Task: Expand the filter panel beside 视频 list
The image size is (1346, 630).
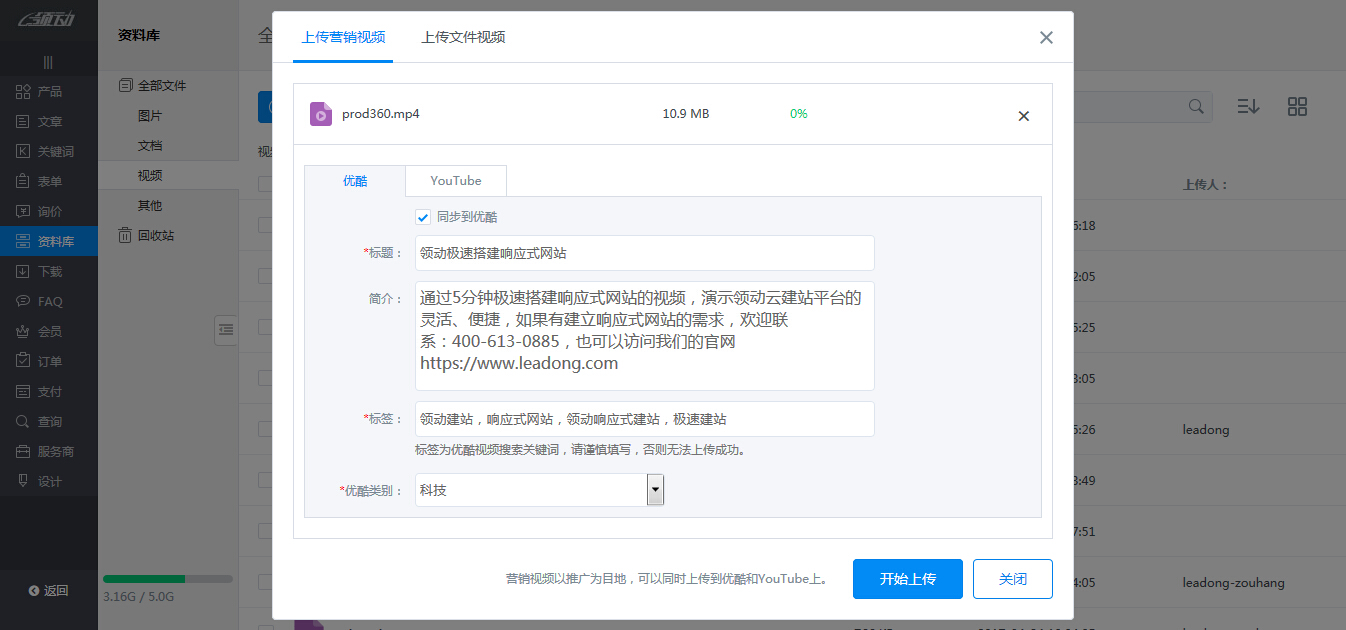Action: [x=226, y=330]
